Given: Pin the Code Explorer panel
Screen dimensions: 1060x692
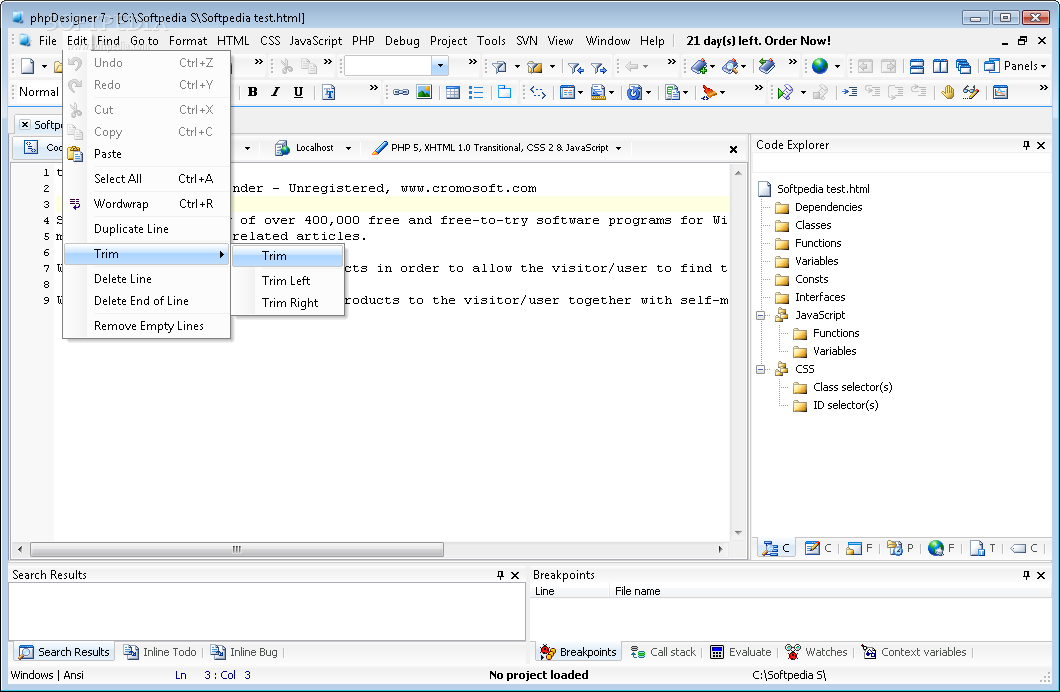Looking at the screenshot, I should 1026,145.
